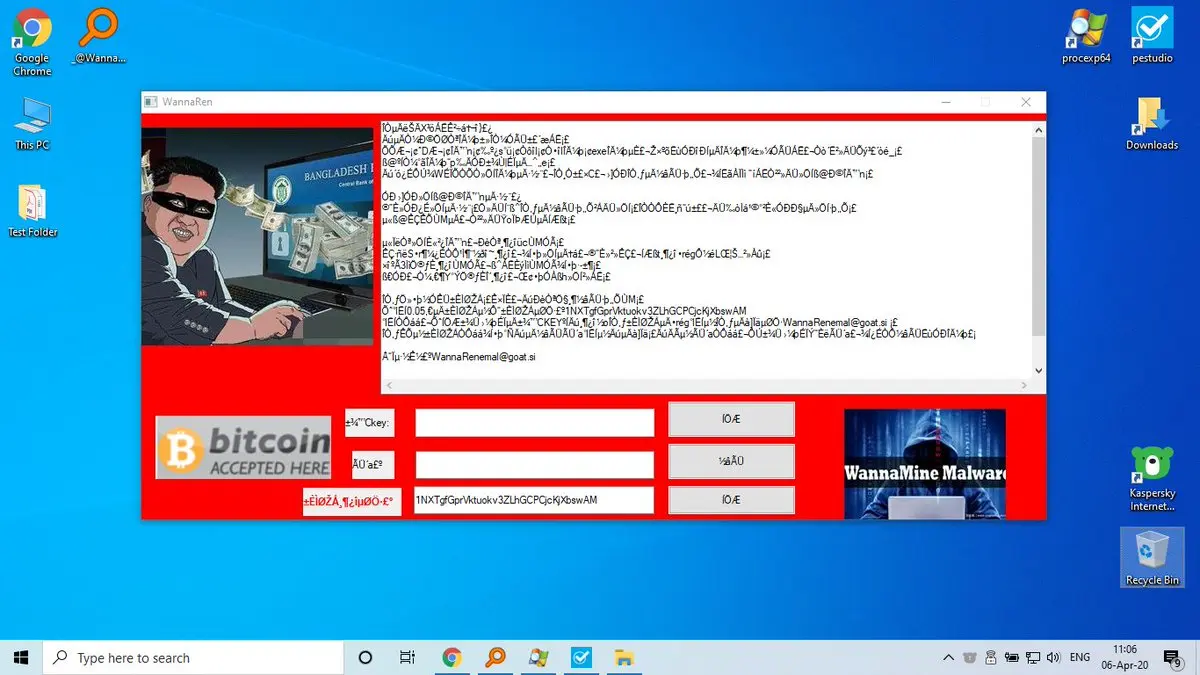The width and height of the screenshot is (1200, 675).
Task: Click Kaspersky bear tray icon
Action: tap(970, 657)
